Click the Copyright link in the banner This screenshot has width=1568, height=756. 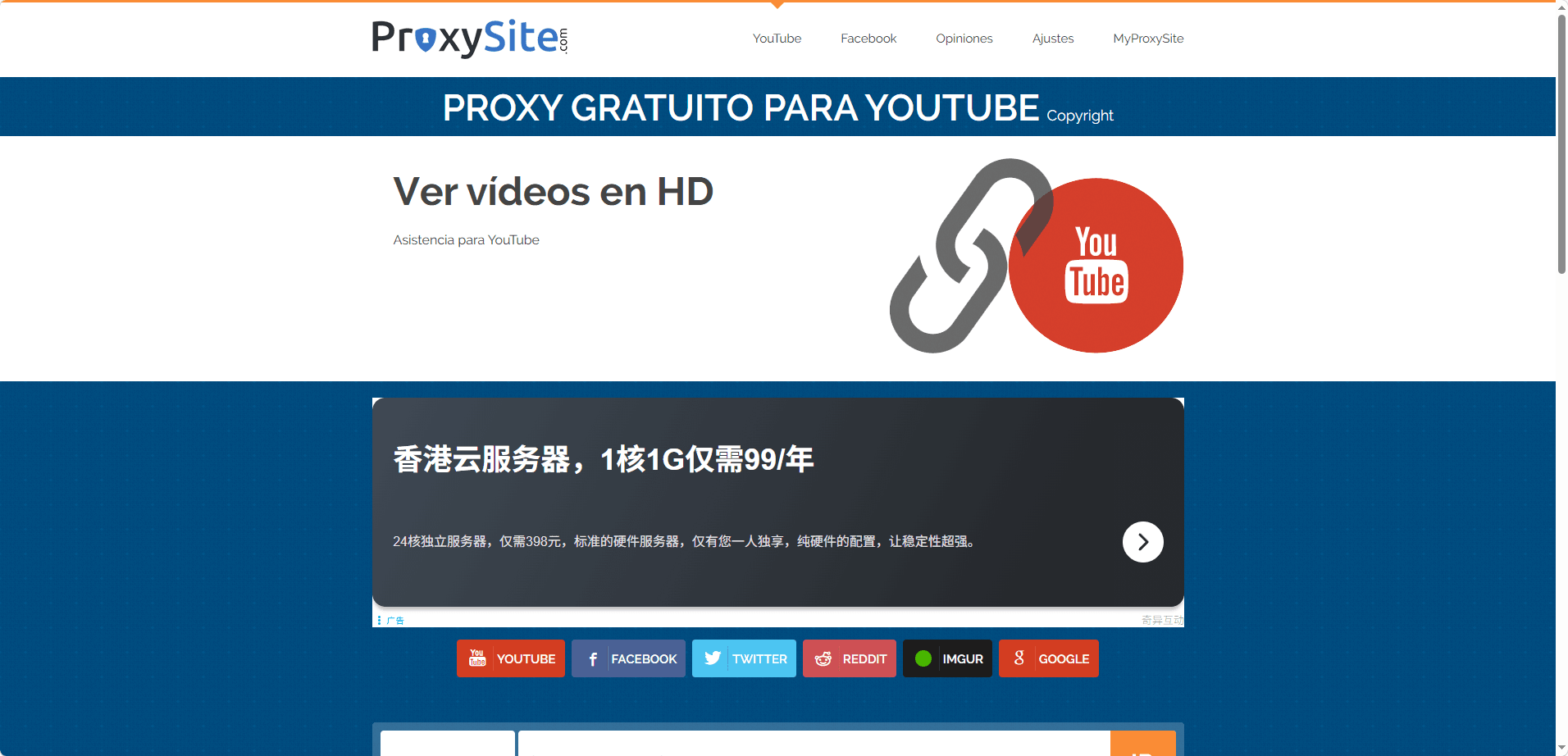coord(1079,116)
